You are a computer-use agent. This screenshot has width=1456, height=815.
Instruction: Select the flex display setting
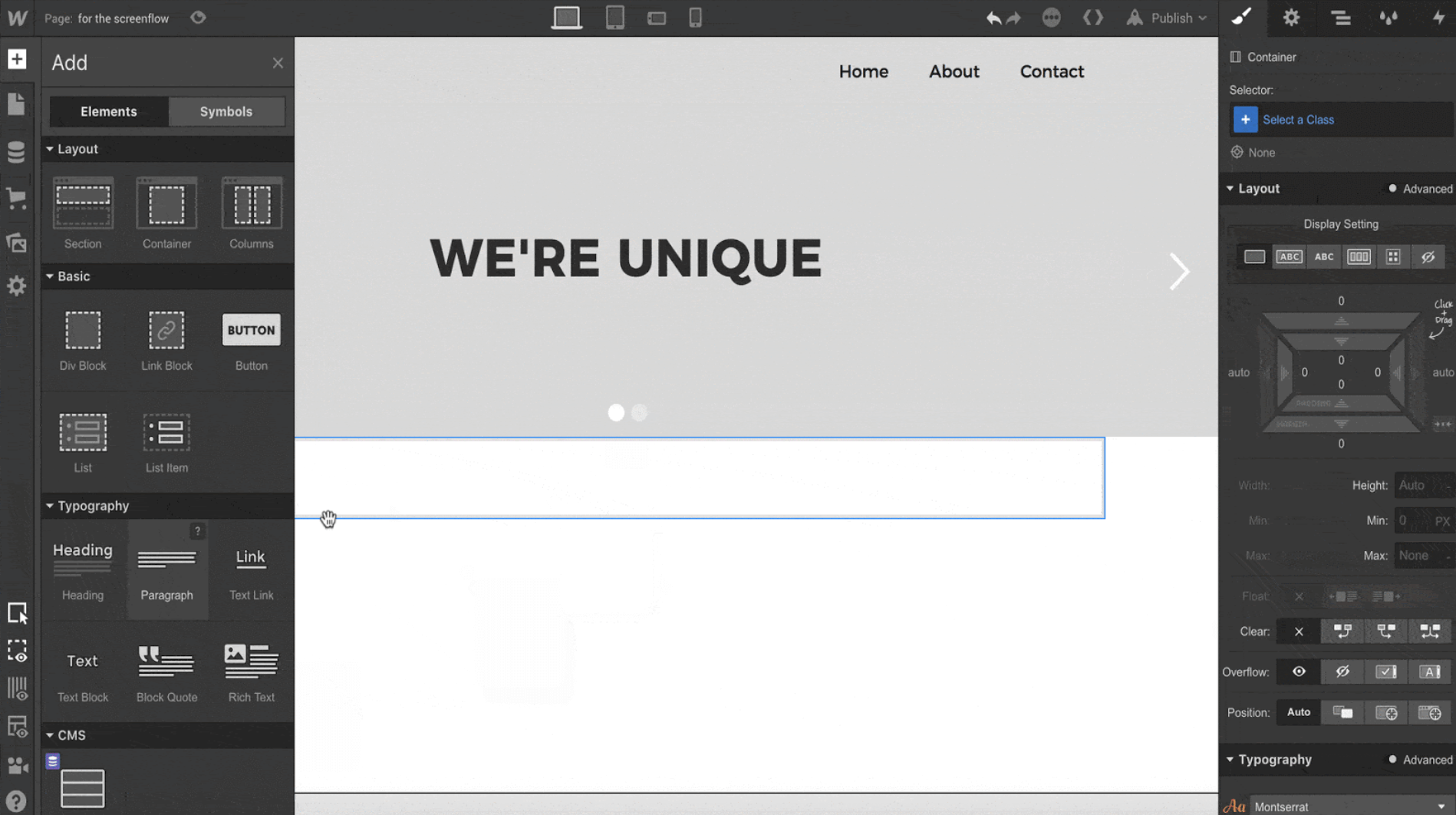1359,256
